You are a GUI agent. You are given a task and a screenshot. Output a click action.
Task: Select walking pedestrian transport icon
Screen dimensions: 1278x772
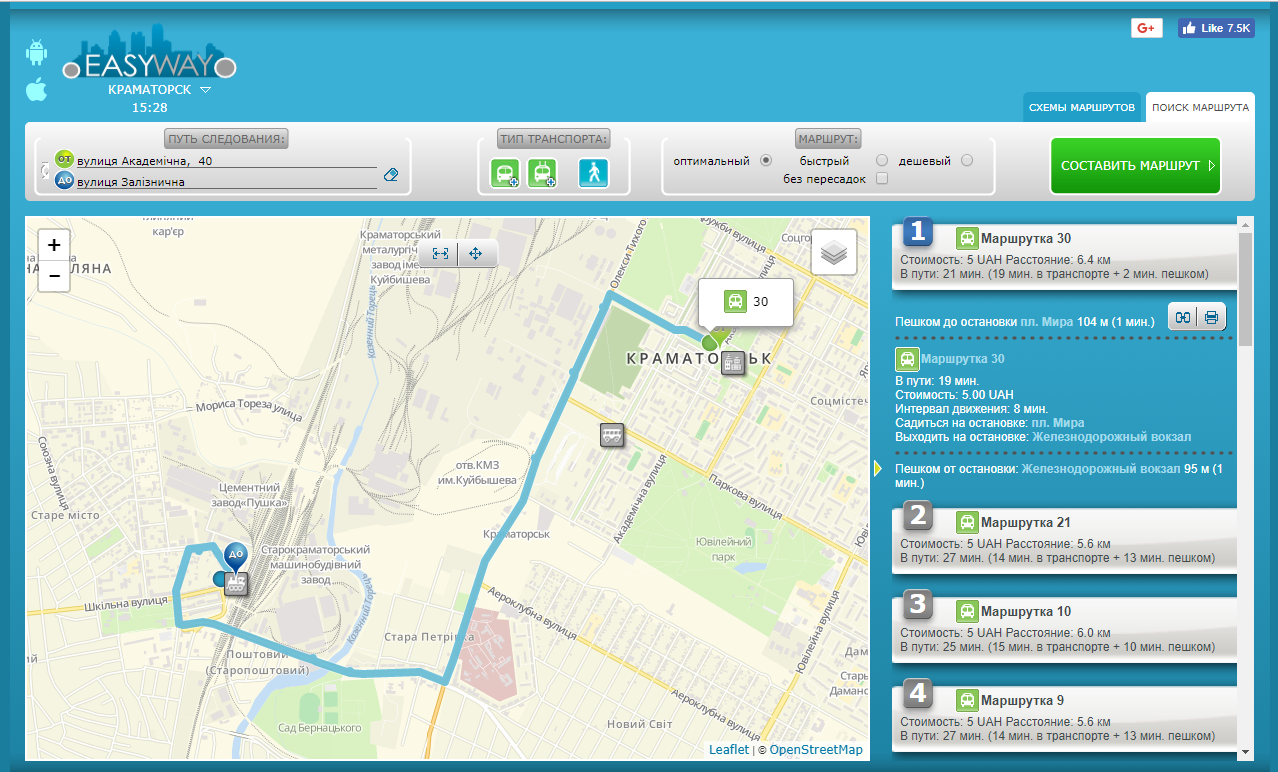(x=593, y=173)
